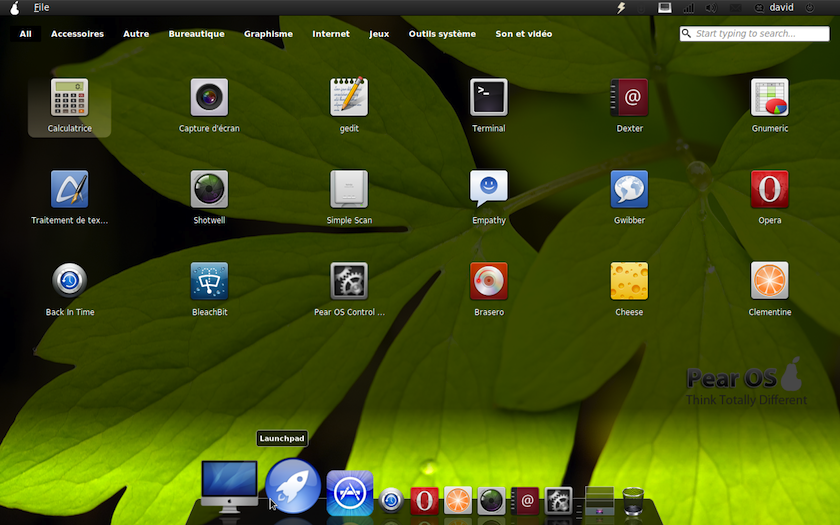Launch Terminal from the app grid
Screen dimensions: 840x525
pos(489,98)
